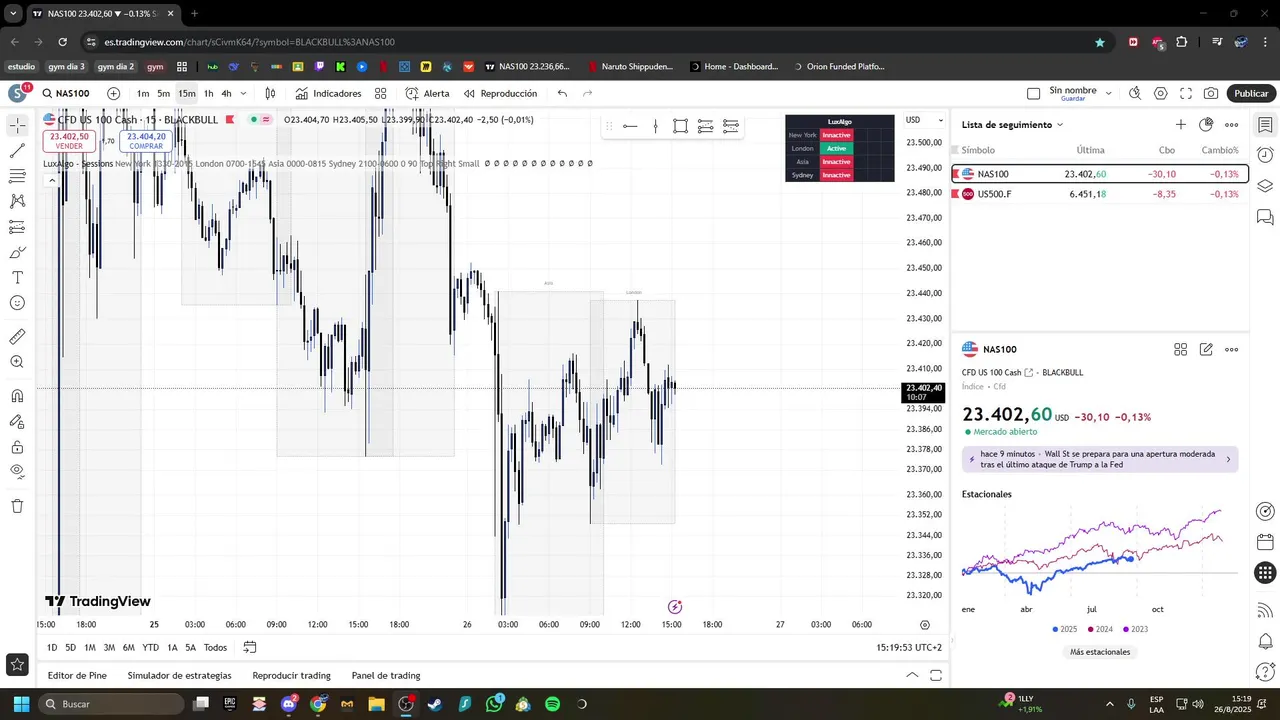
Task: Switch to the 1h timeframe
Action: tap(208, 93)
